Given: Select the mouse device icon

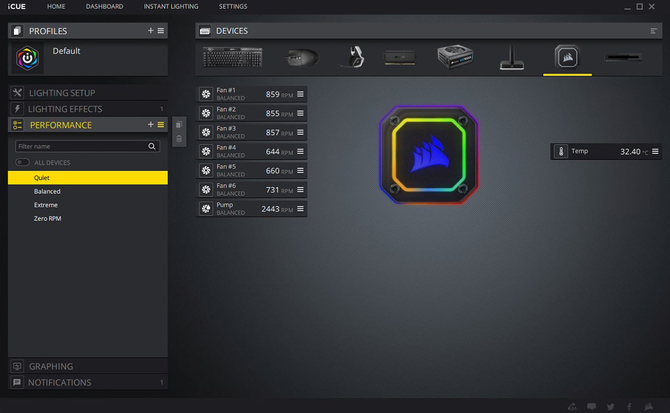Looking at the screenshot, I should pos(302,57).
